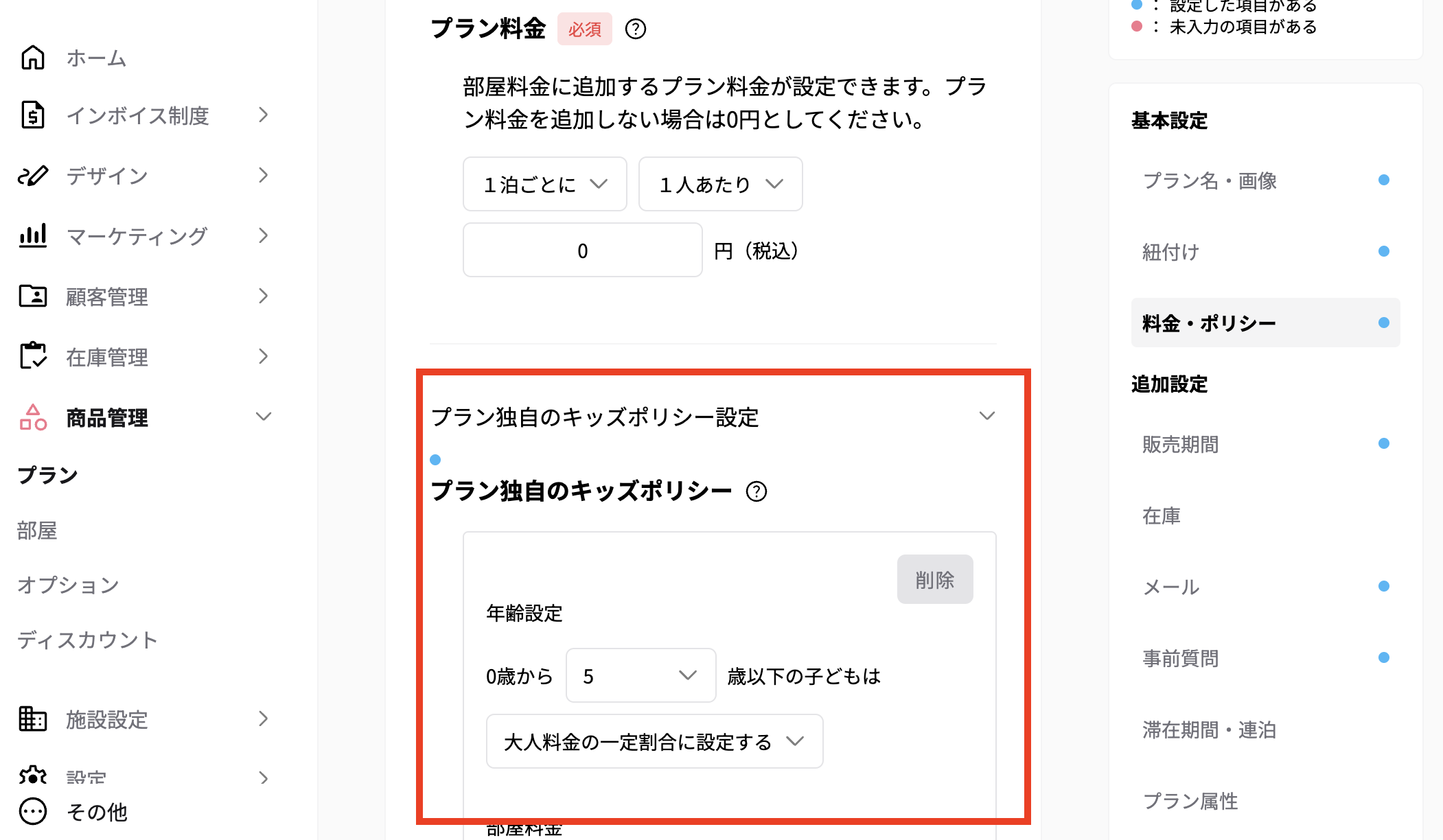Click the 施設設定 building icon
The height and width of the screenshot is (840, 1443).
coord(31,719)
